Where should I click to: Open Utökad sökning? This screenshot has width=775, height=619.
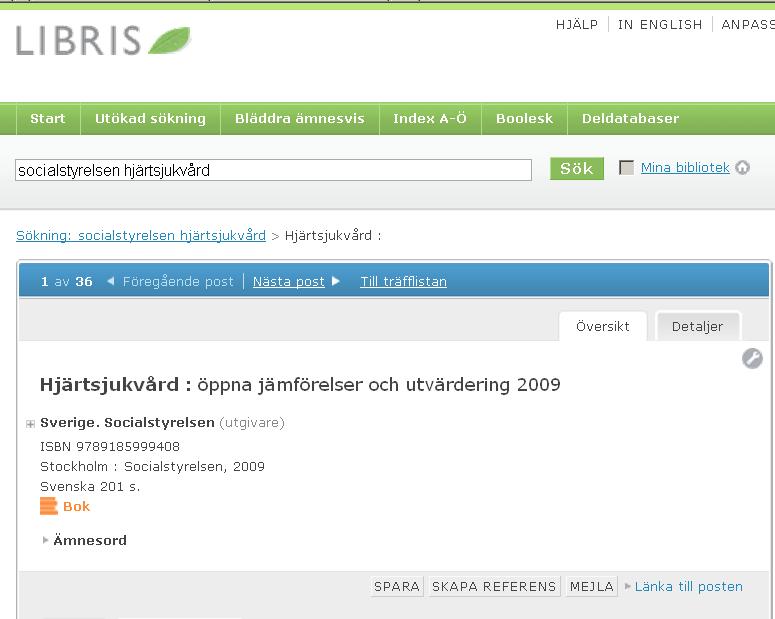pyautogui.click(x=150, y=119)
